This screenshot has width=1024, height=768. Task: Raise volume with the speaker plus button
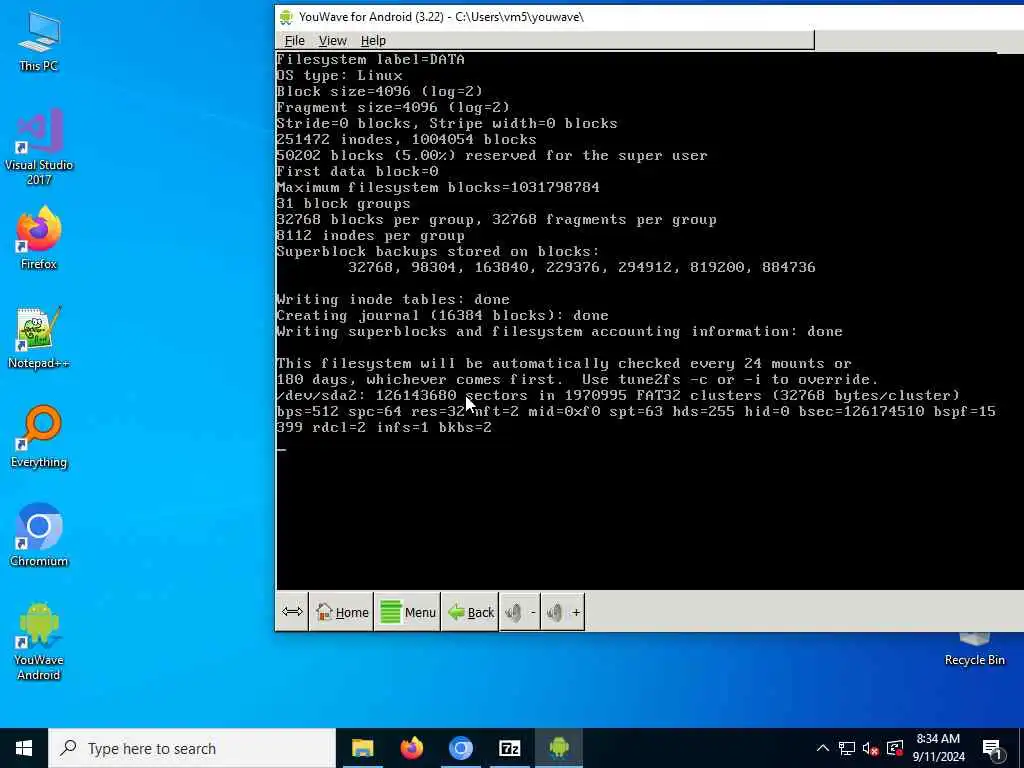click(563, 612)
